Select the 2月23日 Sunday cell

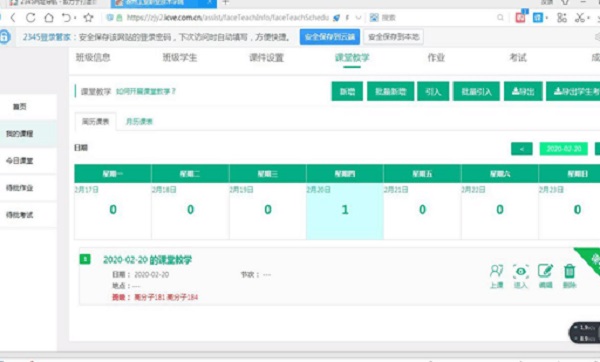tap(569, 211)
